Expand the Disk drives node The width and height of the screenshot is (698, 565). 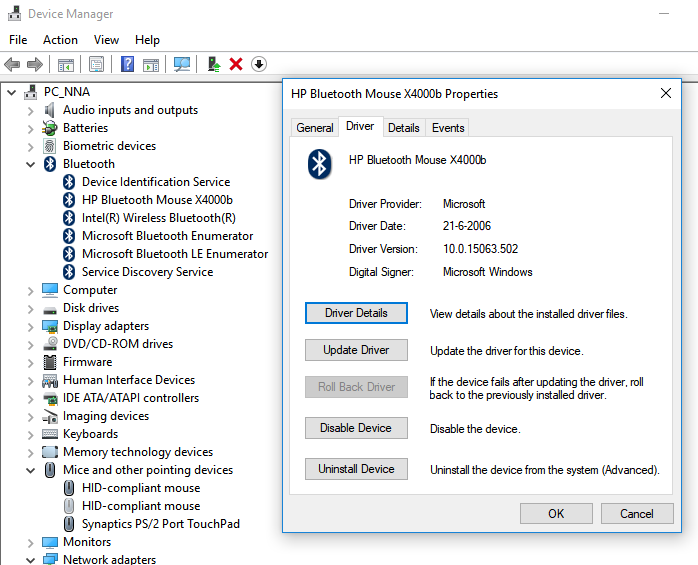30,309
